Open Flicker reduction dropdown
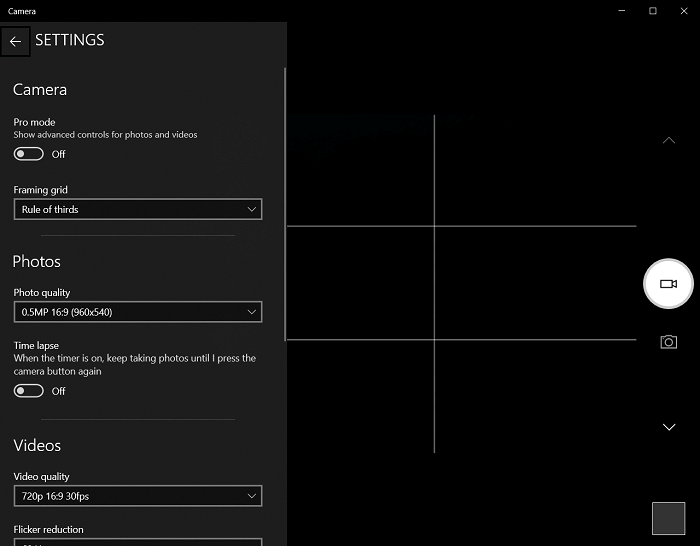The image size is (700, 546). (138, 542)
